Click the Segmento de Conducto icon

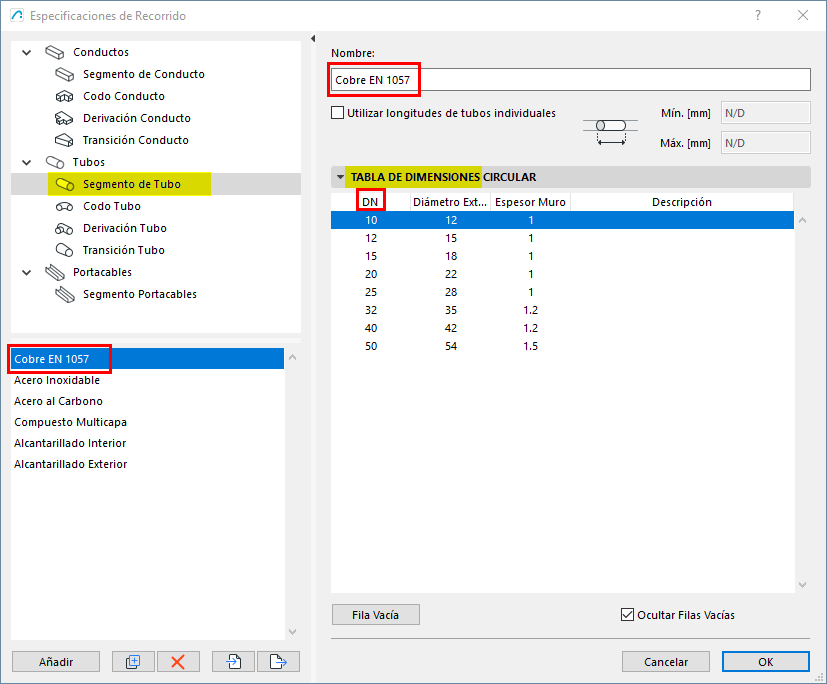point(64,74)
